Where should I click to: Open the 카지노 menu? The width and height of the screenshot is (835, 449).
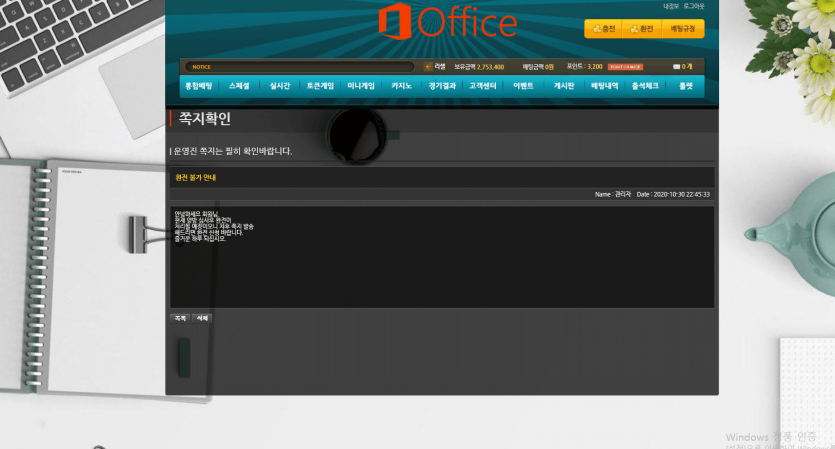tap(402, 86)
